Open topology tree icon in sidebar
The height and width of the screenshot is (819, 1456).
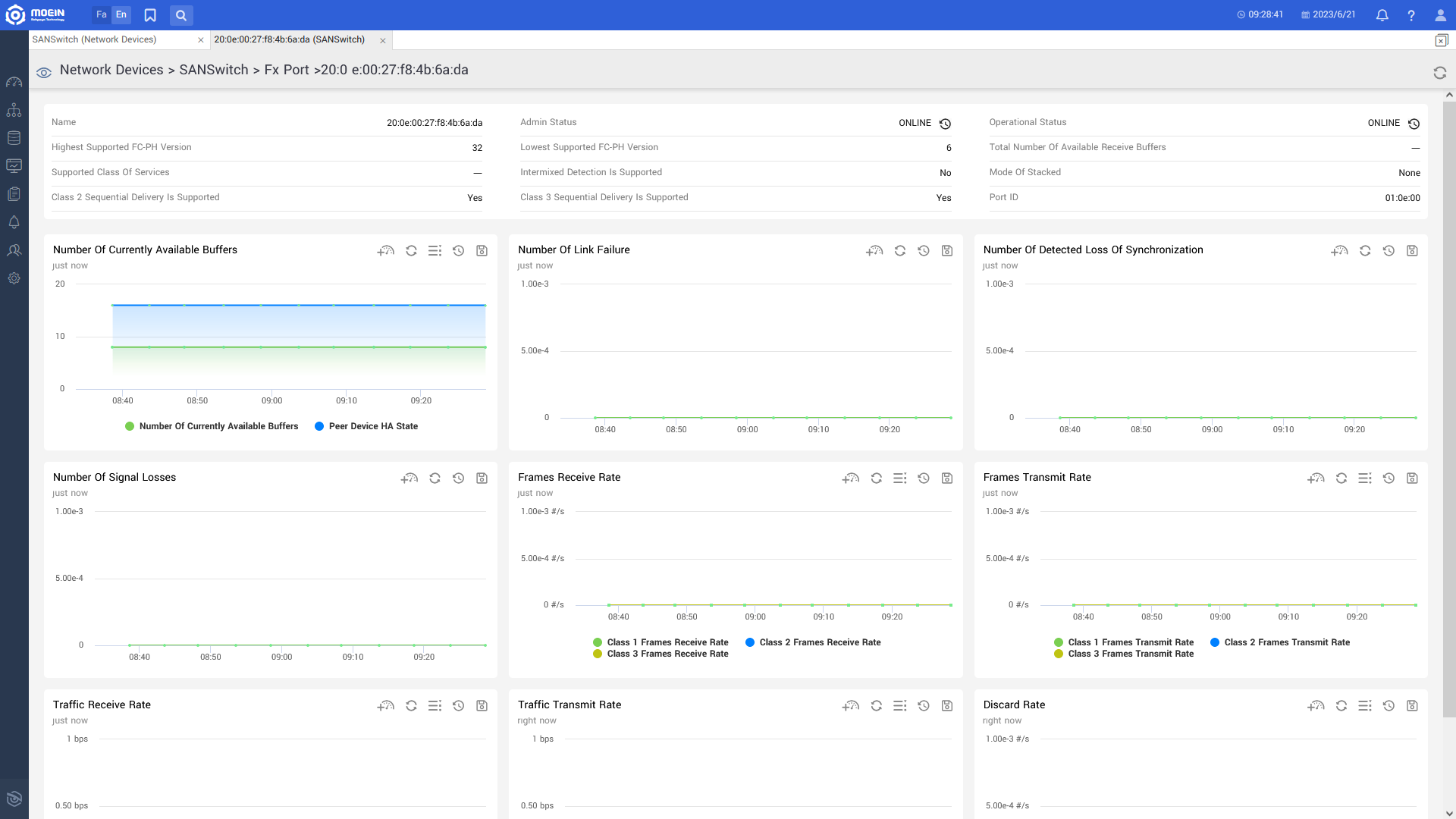(x=14, y=110)
